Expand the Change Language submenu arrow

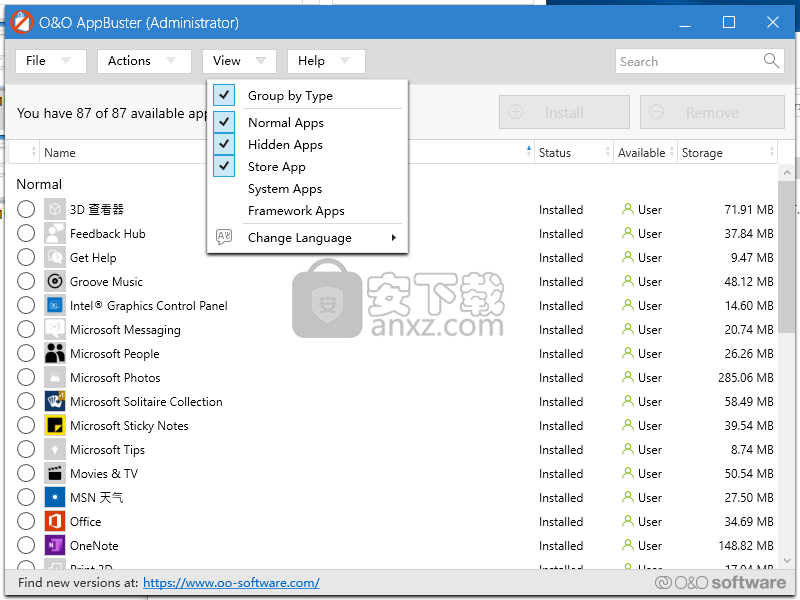[x=394, y=237]
